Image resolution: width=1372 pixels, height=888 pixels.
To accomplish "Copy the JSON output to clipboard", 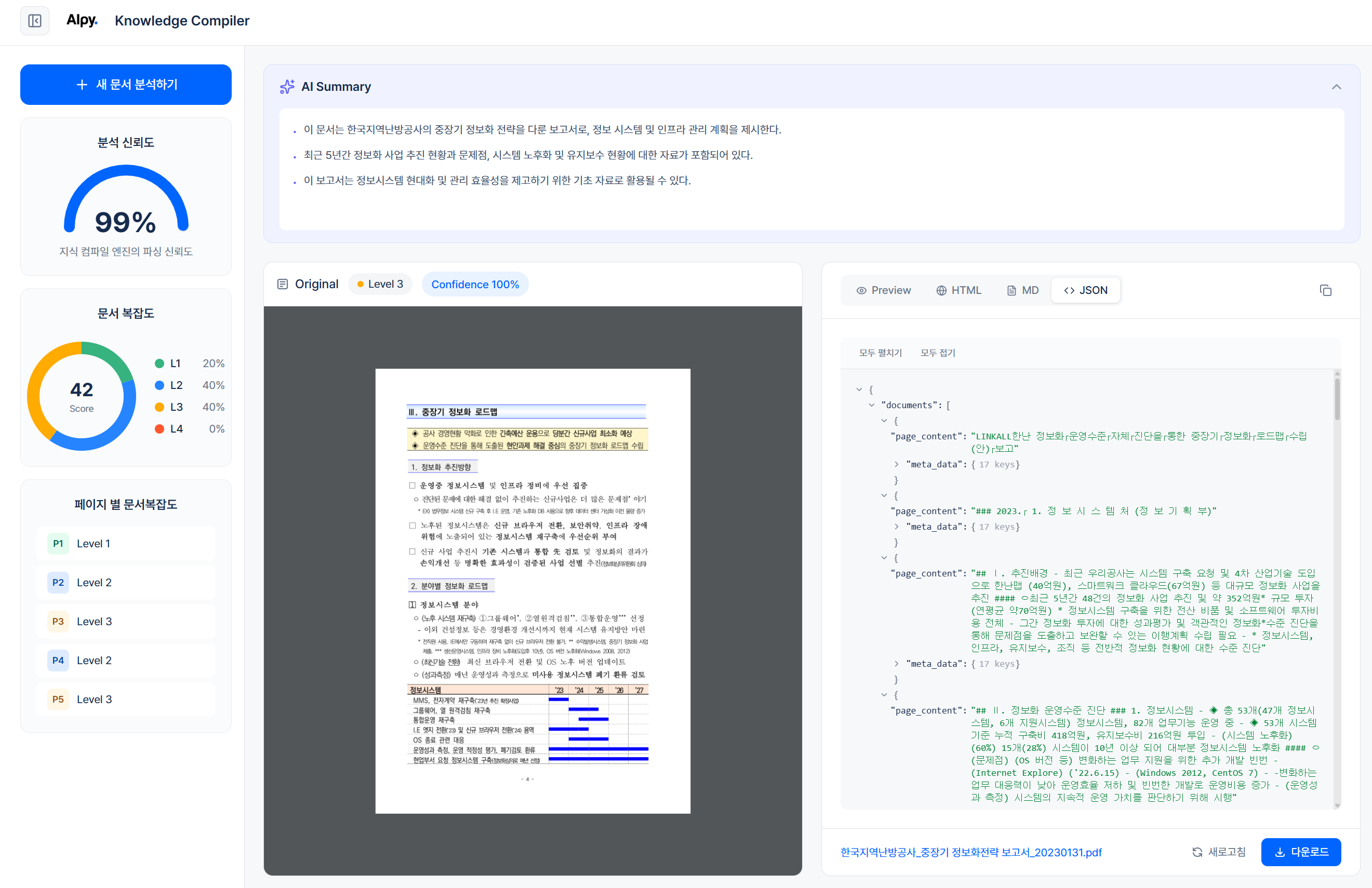I will tap(1326, 290).
